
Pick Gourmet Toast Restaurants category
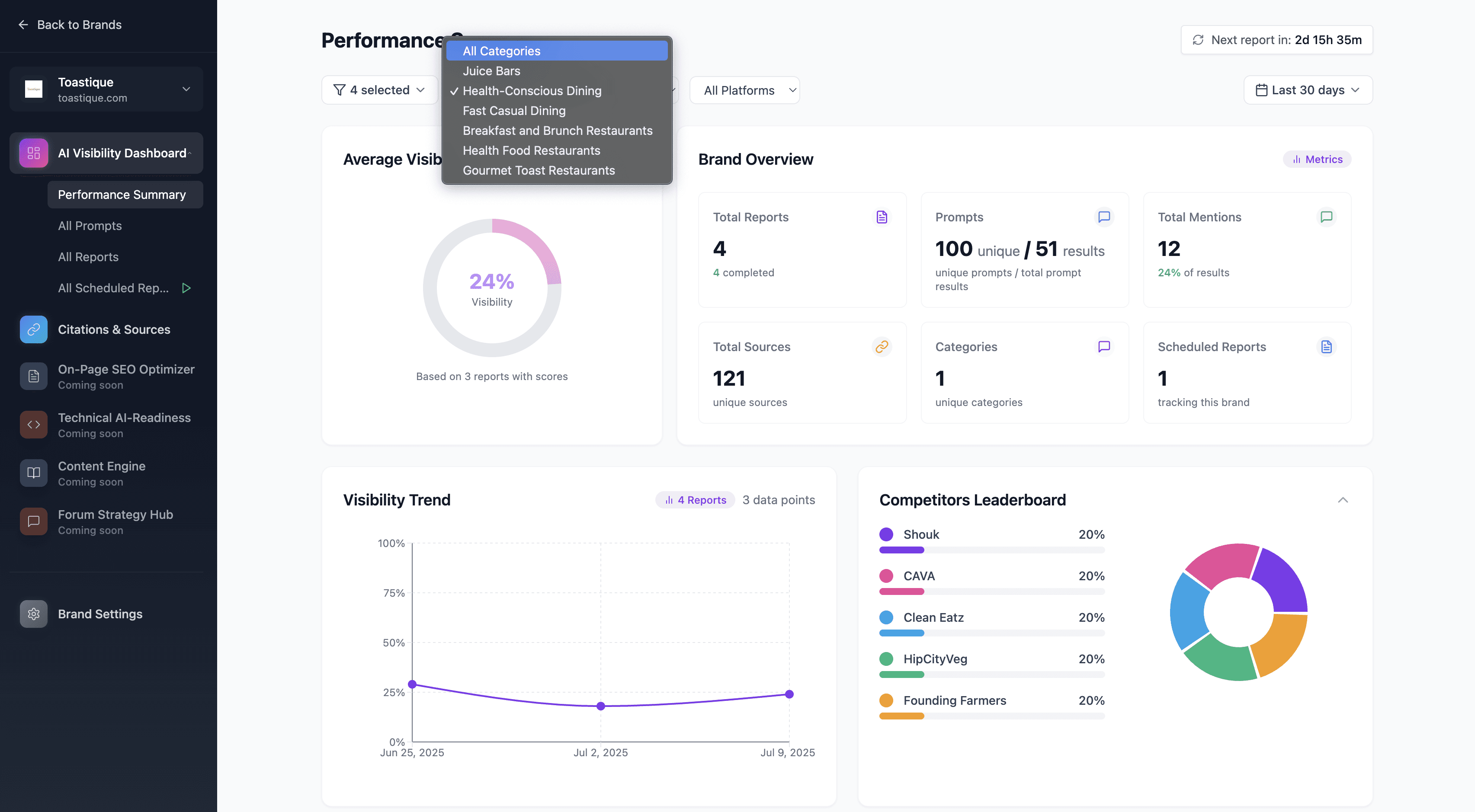(538, 170)
